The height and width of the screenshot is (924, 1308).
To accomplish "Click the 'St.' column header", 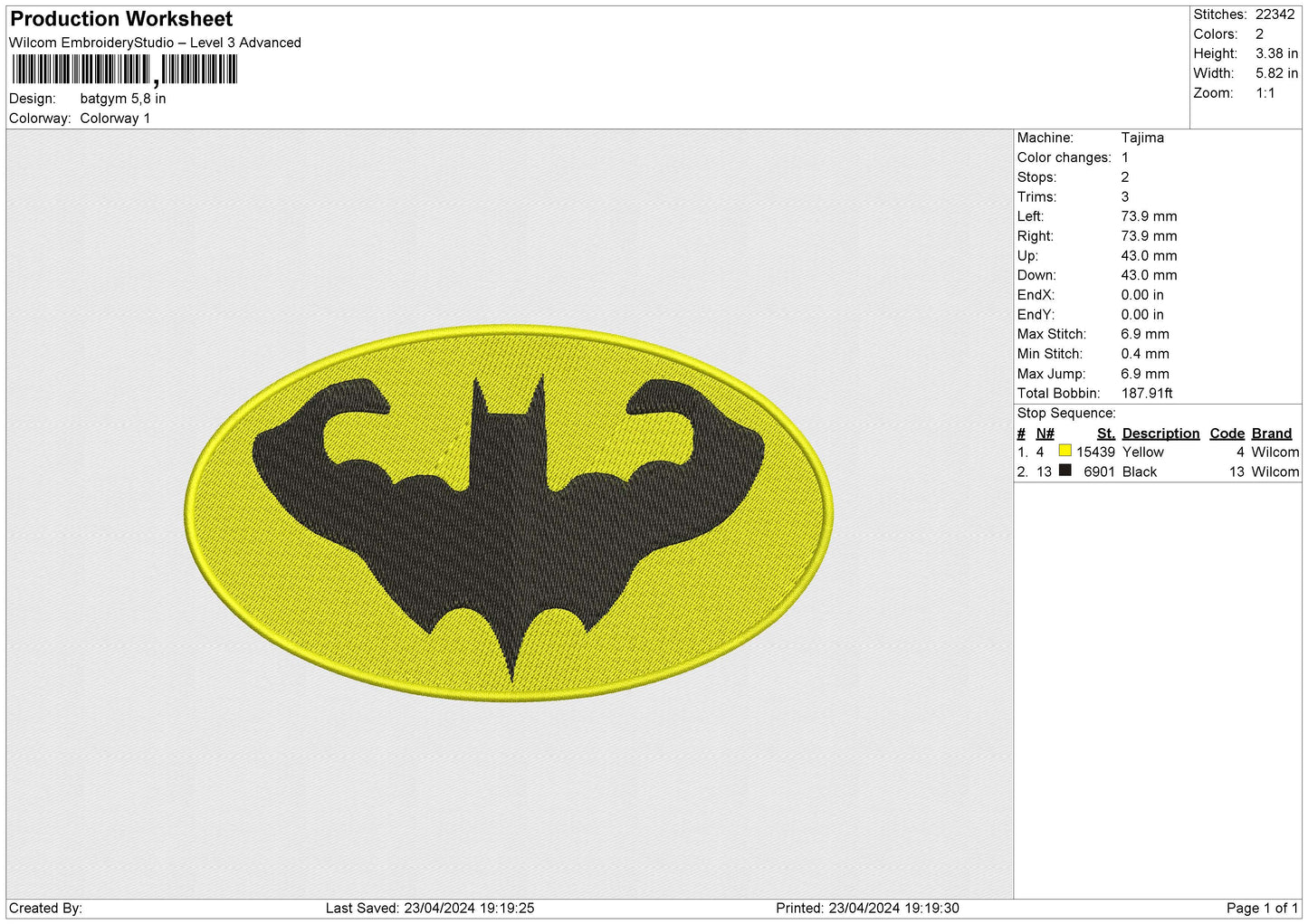I will click(x=1105, y=433).
